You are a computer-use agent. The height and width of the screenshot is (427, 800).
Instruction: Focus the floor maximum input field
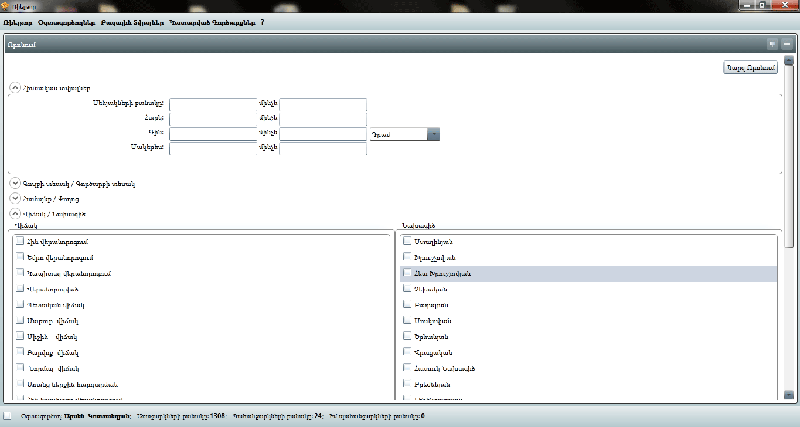click(x=323, y=119)
